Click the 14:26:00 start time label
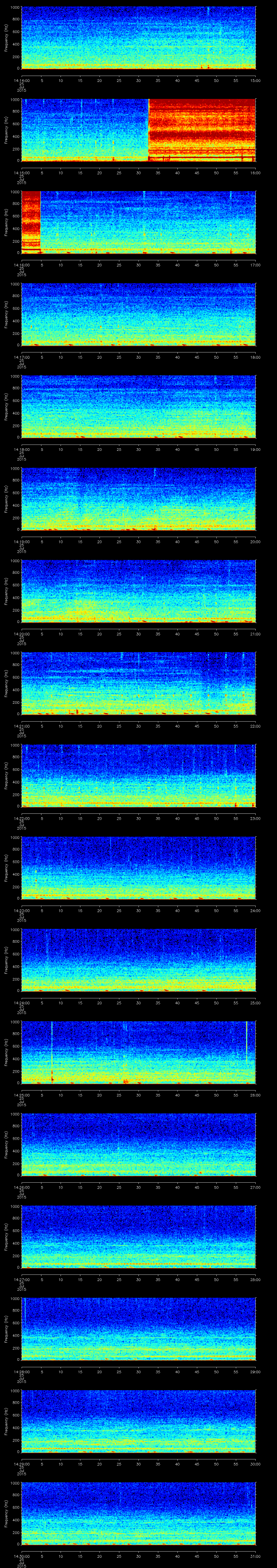277x1568 pixels. [21, 1187]
